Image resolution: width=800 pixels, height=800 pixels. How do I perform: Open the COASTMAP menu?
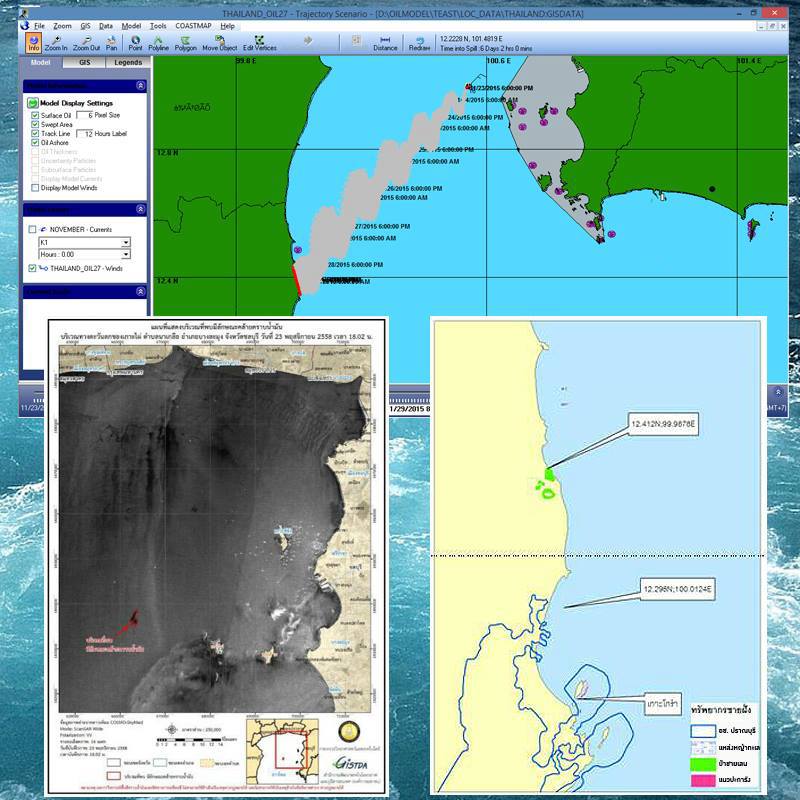point(193,26)
